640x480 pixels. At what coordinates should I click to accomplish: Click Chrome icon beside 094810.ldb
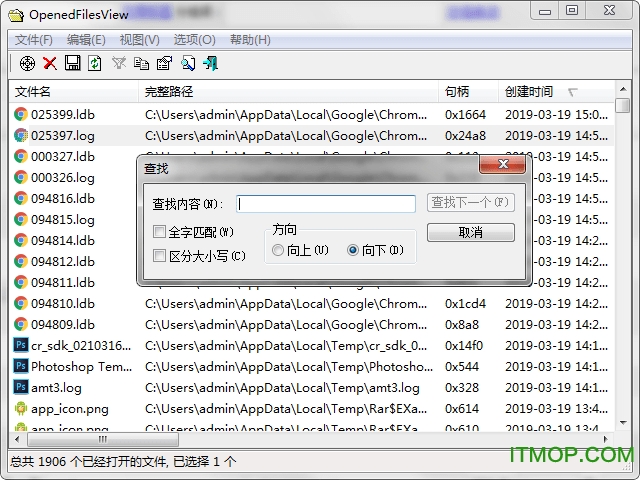[x=21, y=303]
